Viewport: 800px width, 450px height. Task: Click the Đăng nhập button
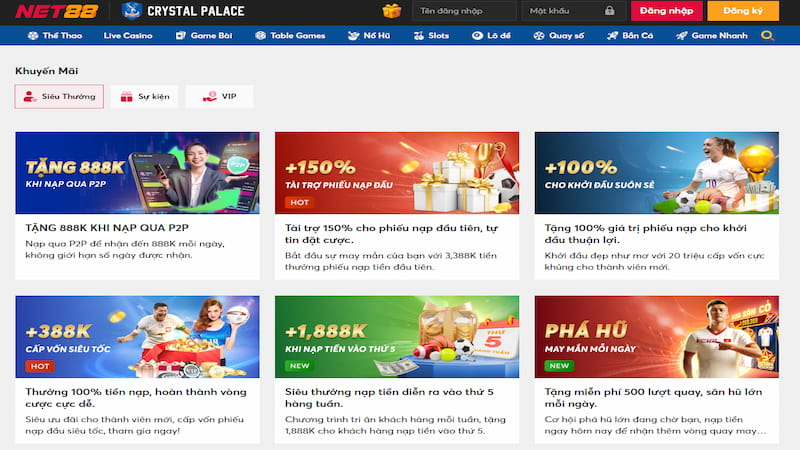click(x=666, y=11)
